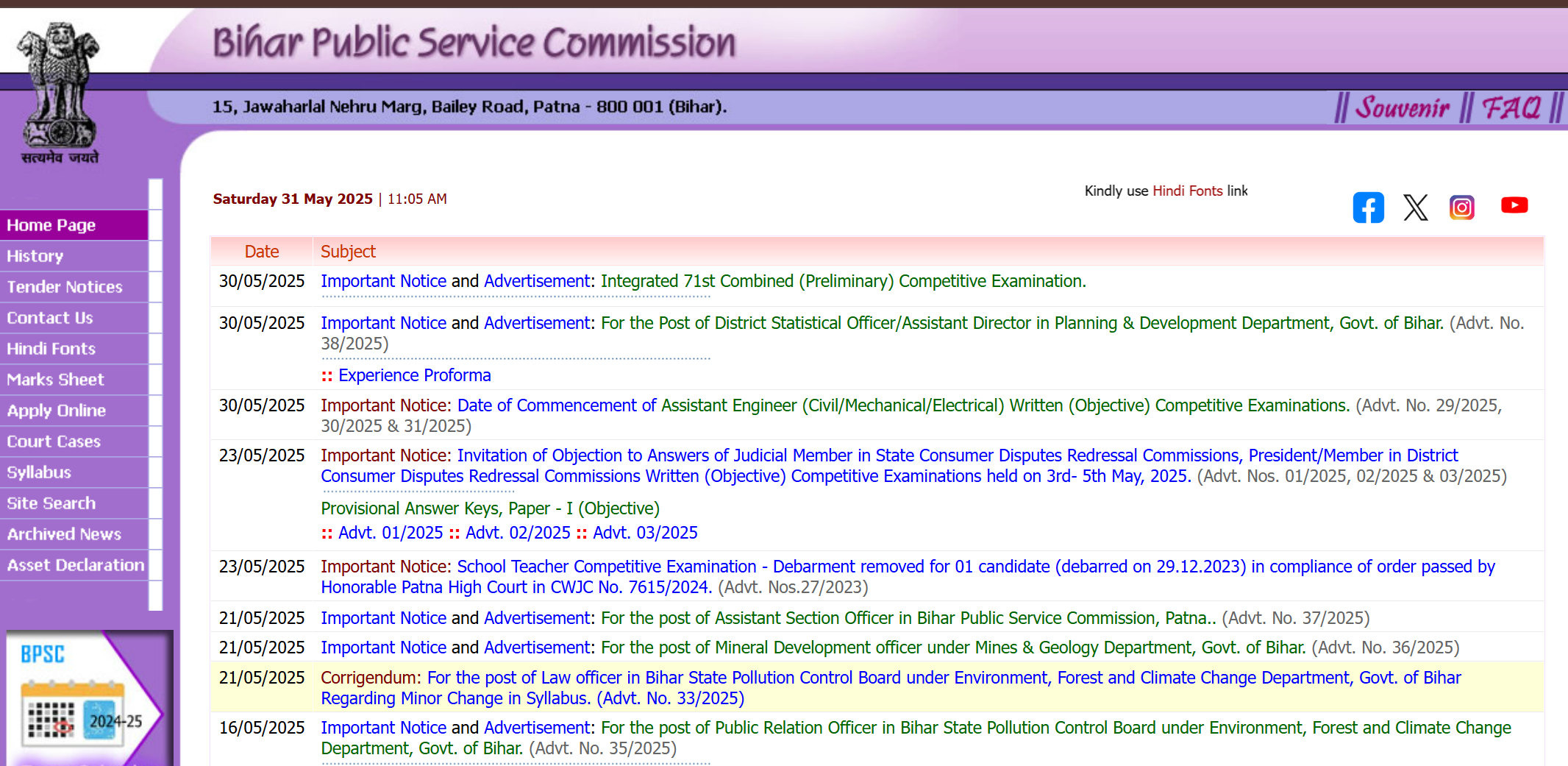Open Advertisement for Public Relation Officer post
This screenshot has width=1568, height=766.
click(x=537, y=728)
